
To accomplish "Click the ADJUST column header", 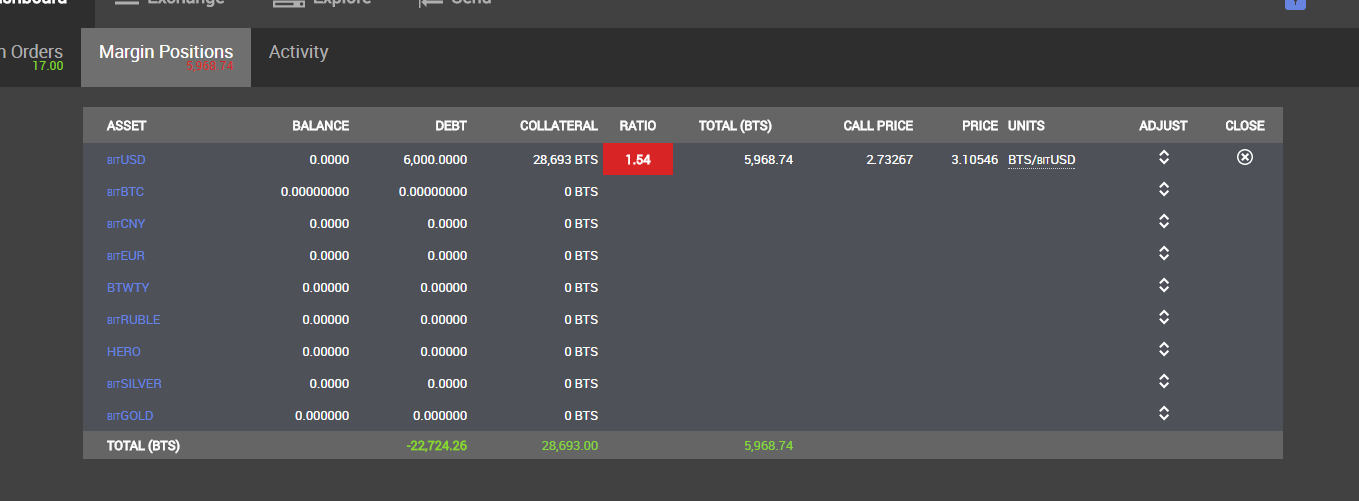I will (x=1163, y=126).
